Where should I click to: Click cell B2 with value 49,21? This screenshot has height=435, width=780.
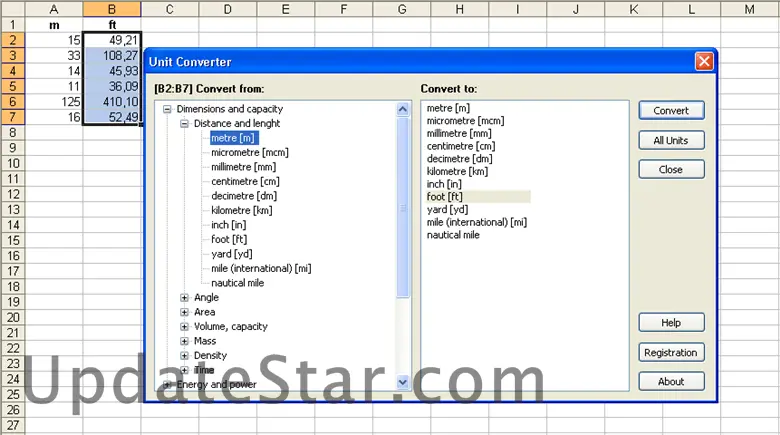pyautogui.click(x=112, y=40)
